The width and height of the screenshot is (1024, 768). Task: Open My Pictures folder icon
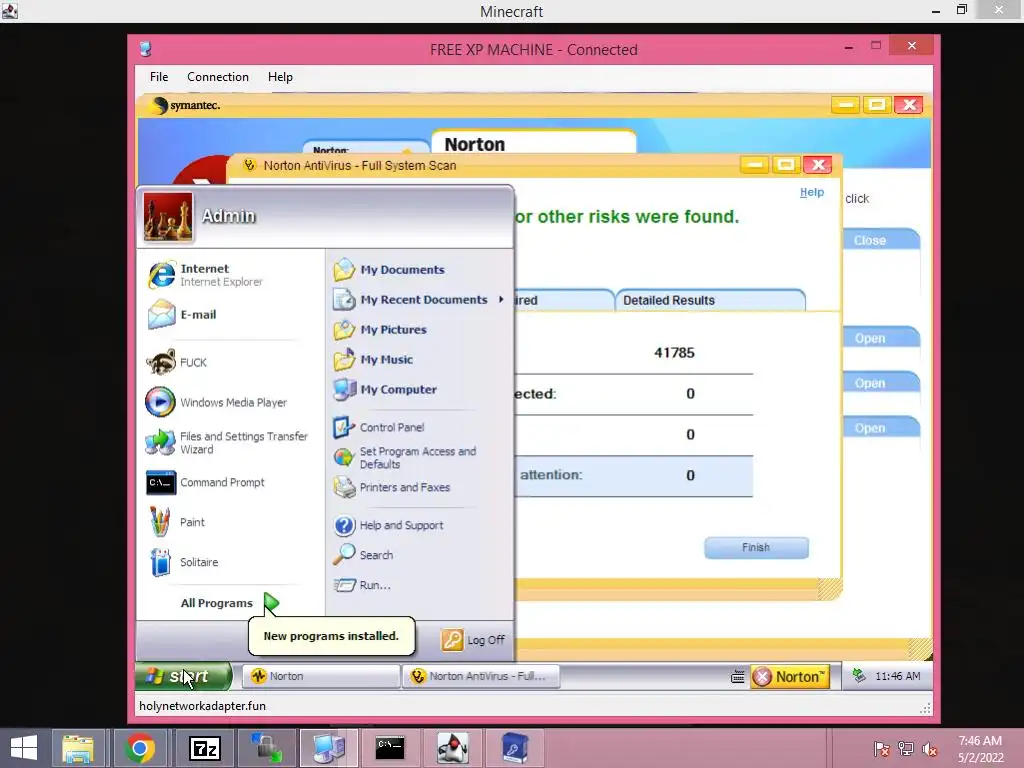pos(344,329)
